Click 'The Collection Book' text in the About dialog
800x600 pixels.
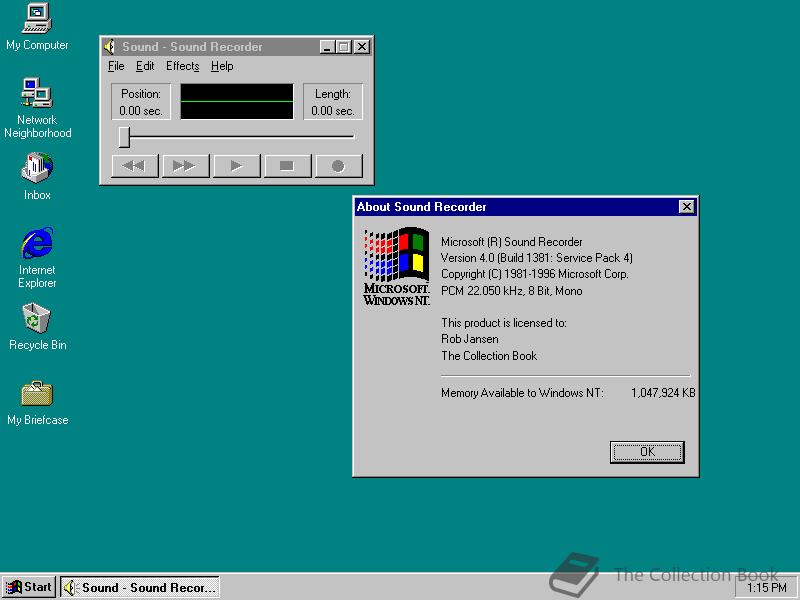click(x=489, y=356)
